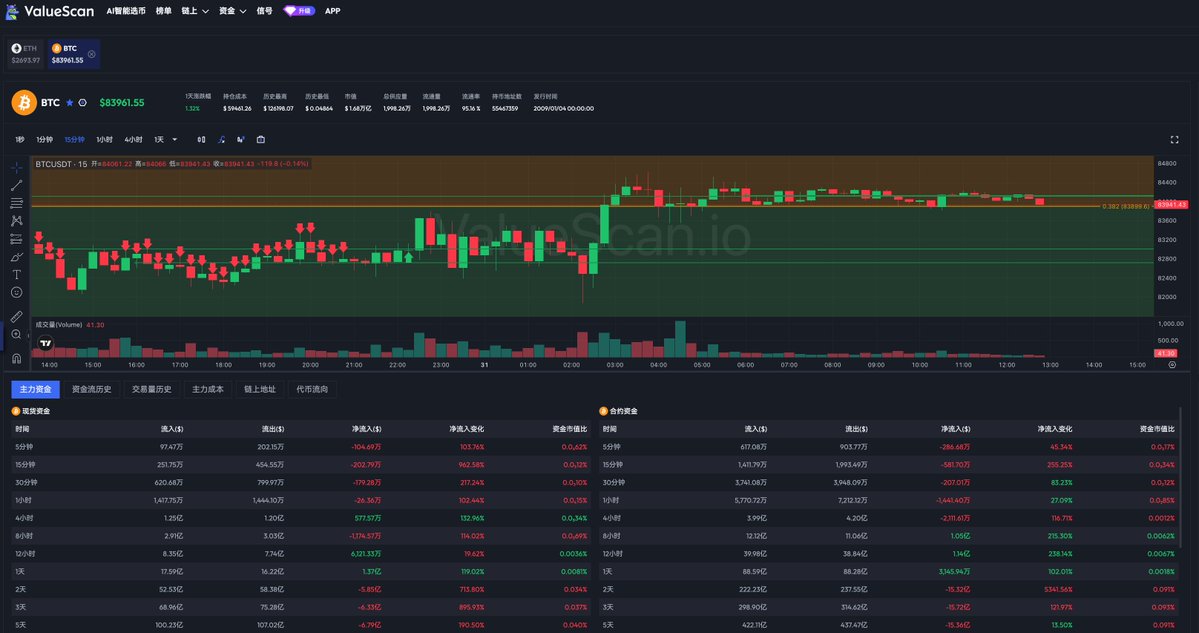Select the 15分钟 timeframe

coord(75,140)
